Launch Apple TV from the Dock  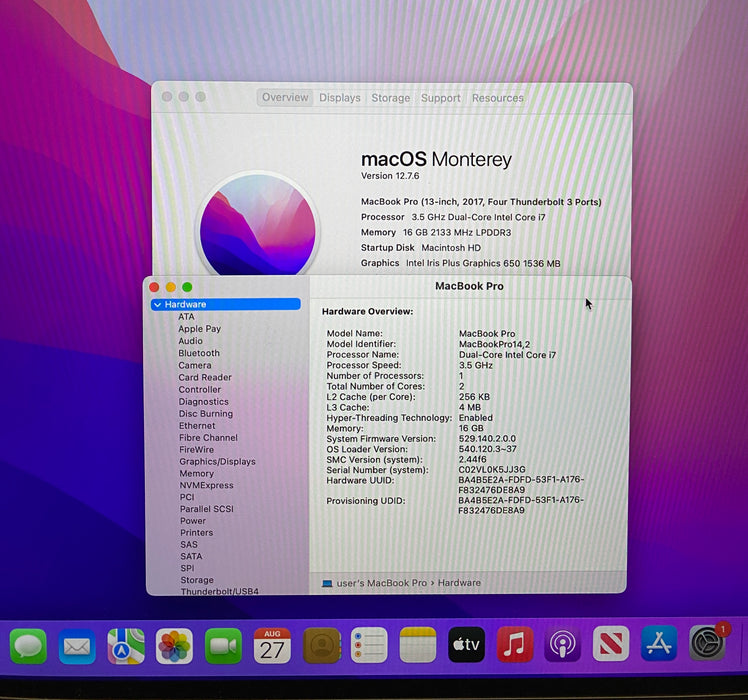point(466,645)
